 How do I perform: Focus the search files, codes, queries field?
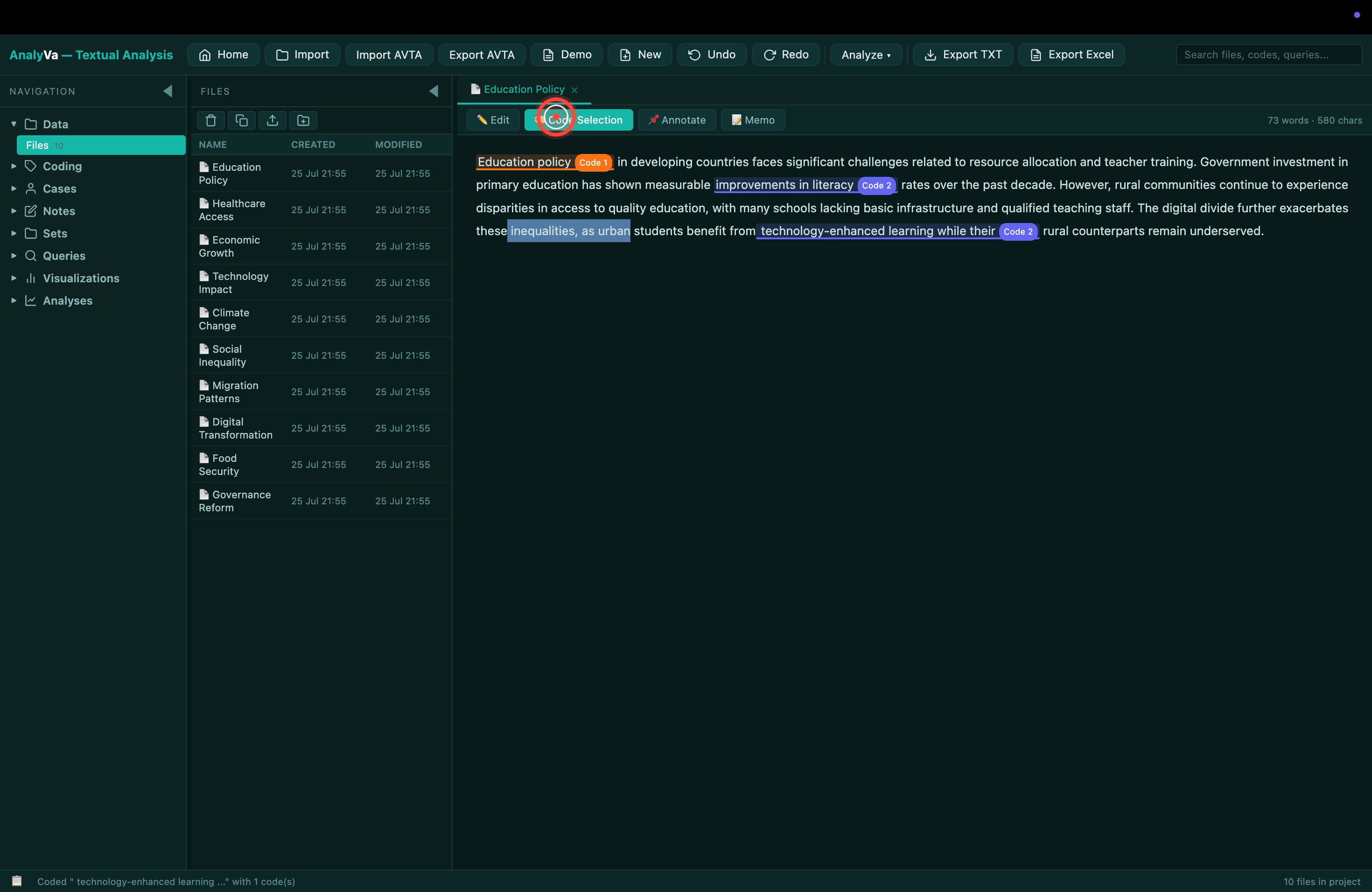(x=1269, y=55)
